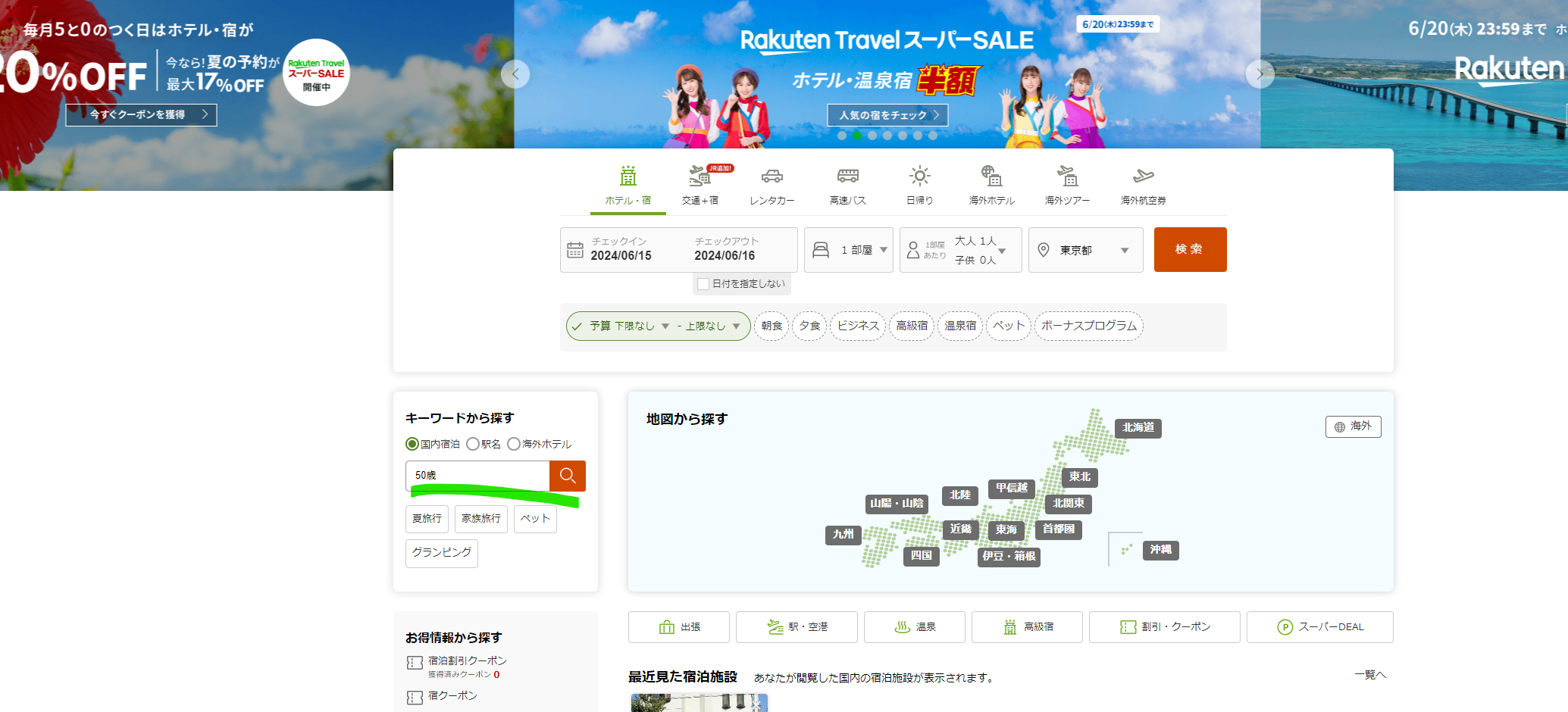Toggle the 温泉宿 filter chip
Screen dimensions: 1568x712
point(960,326)
